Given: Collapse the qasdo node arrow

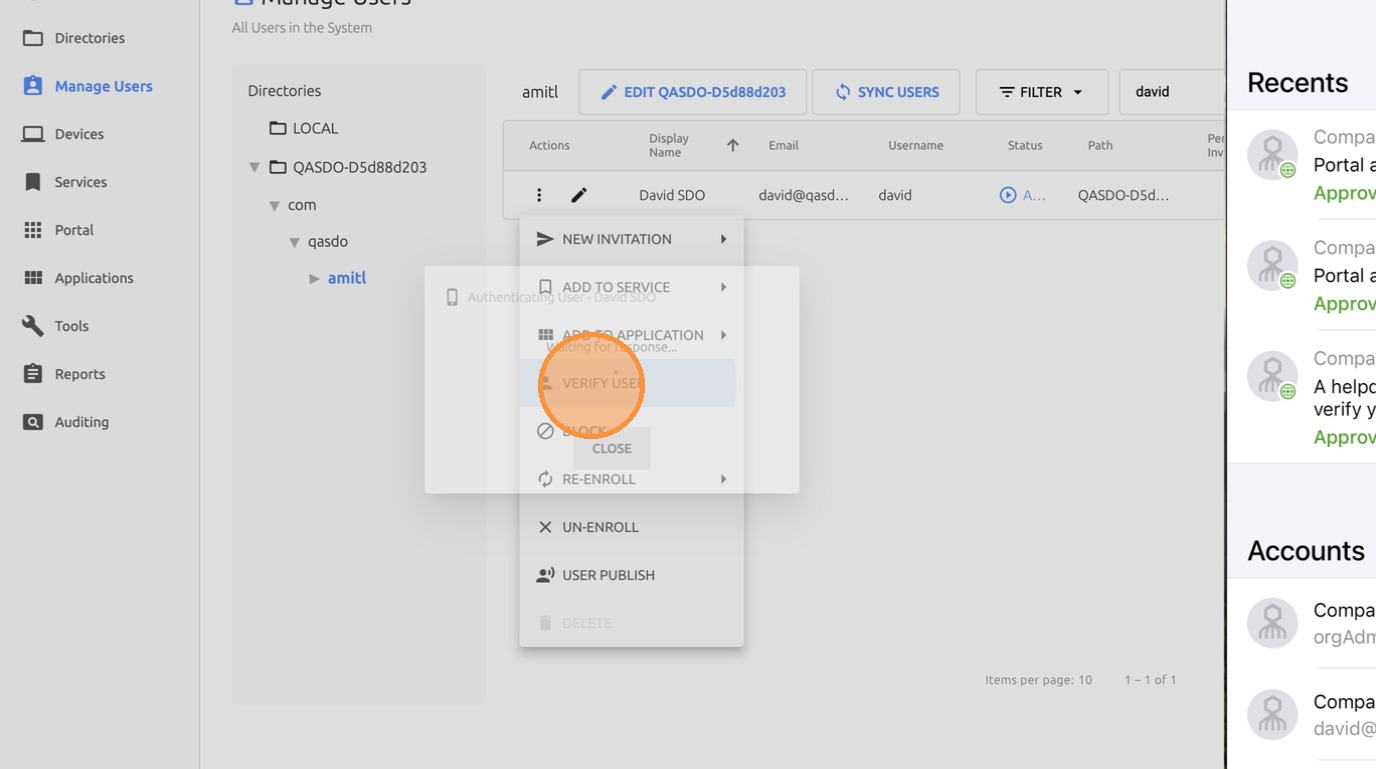Looking at the screenshot, I should tap(294, 242).
